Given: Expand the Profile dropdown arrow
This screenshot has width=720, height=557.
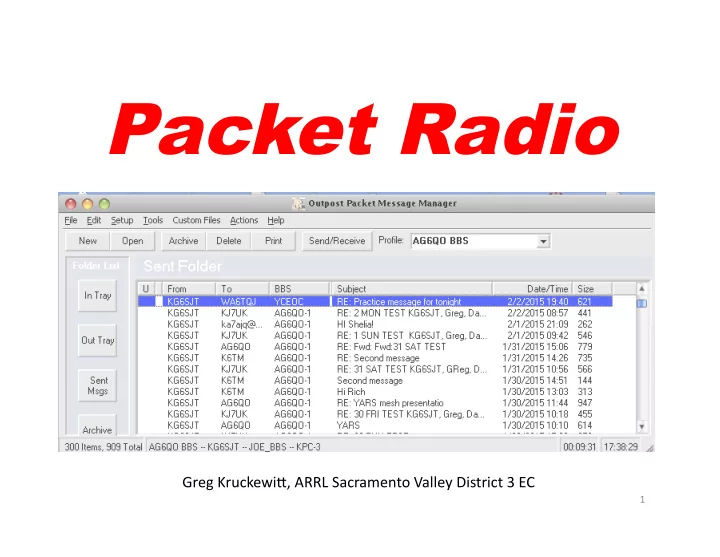Looking at the screenshot, I should [543, 241].
